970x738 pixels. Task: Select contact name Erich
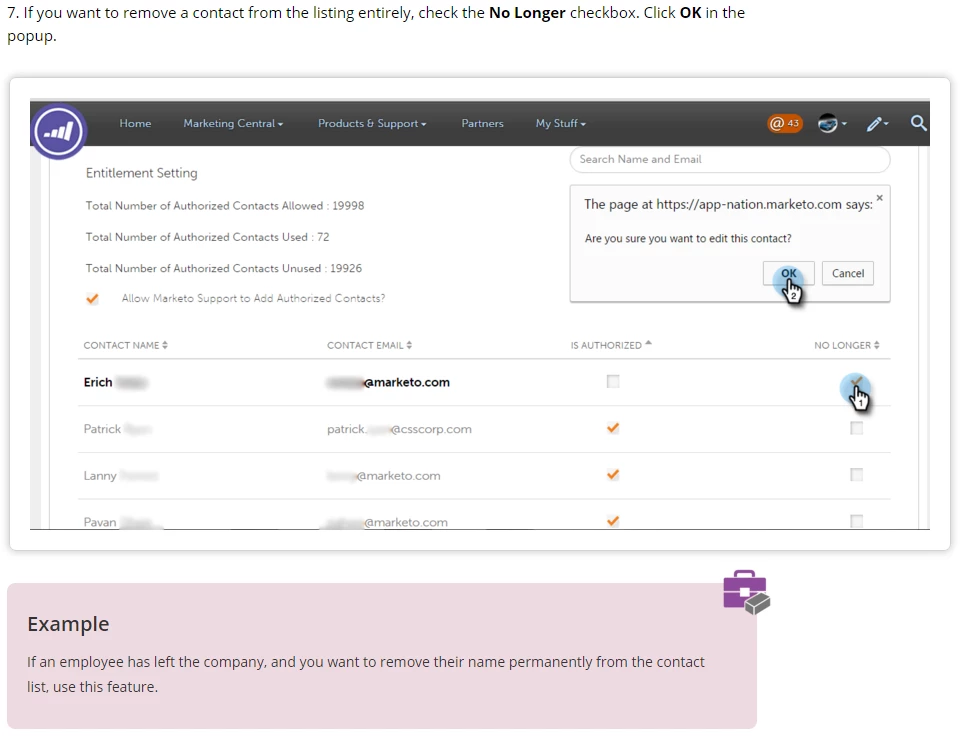point(115,382)
